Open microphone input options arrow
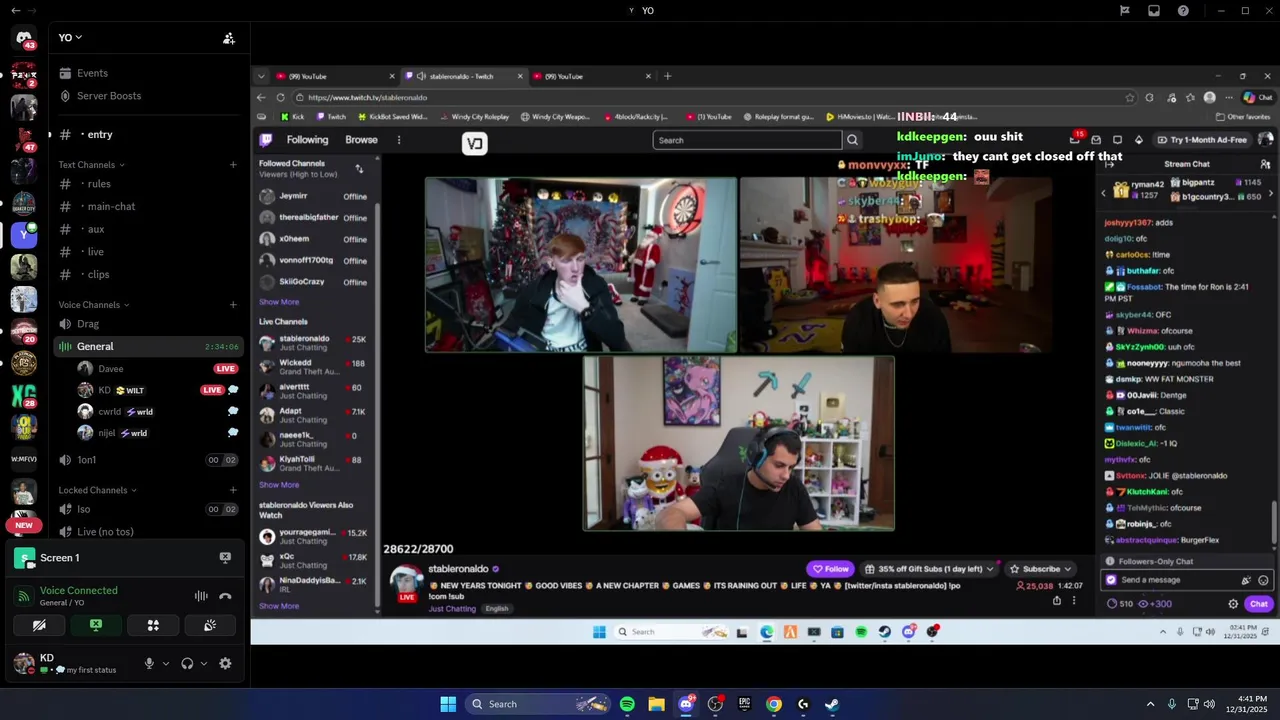1280x720 pixels. 166,663
